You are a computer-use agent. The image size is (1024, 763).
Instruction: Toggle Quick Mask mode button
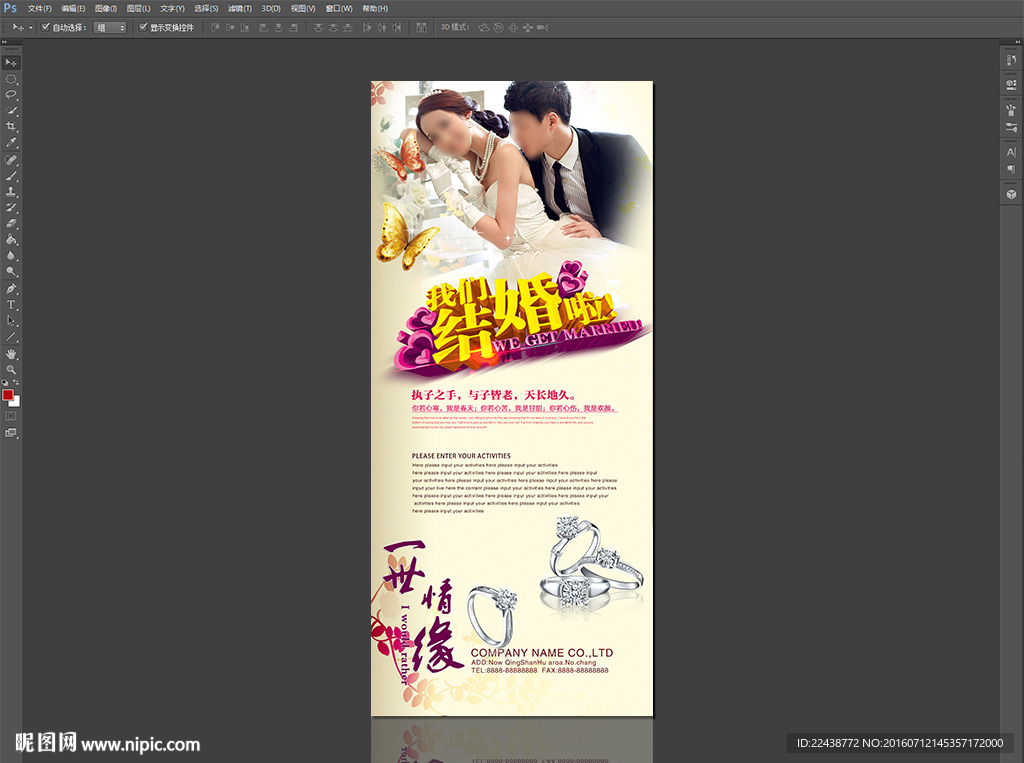click(x=12, y=415)
